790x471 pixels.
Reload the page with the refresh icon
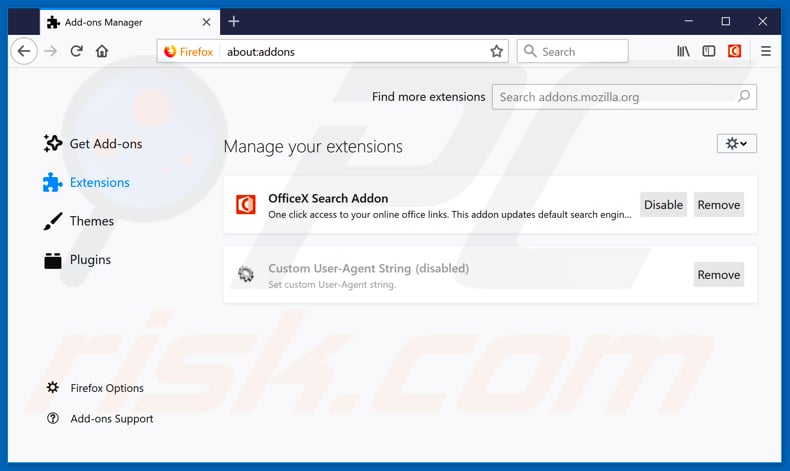click(x=76, y=51)
